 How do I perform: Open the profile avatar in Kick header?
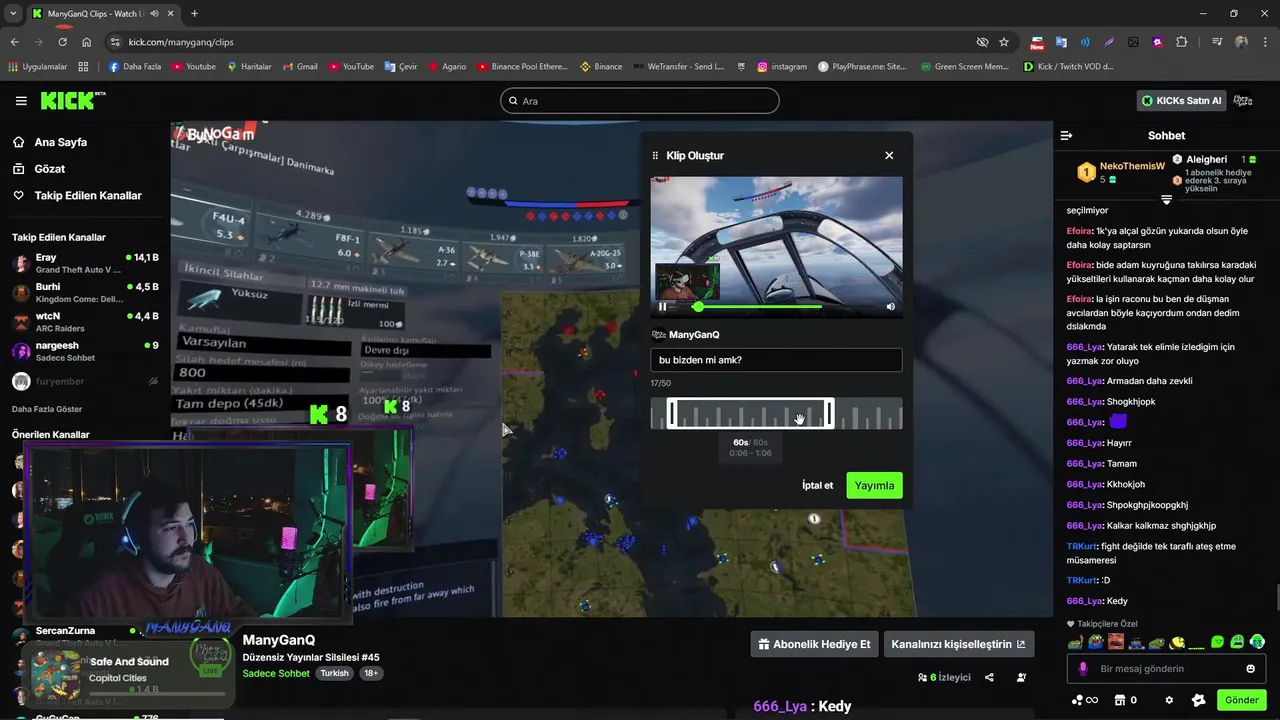click(1243, 100)
